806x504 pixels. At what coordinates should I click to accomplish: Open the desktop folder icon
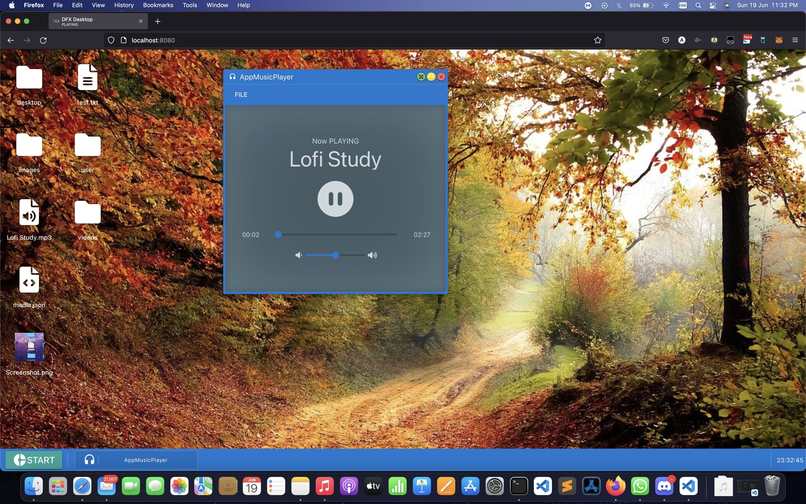(29, 78)
